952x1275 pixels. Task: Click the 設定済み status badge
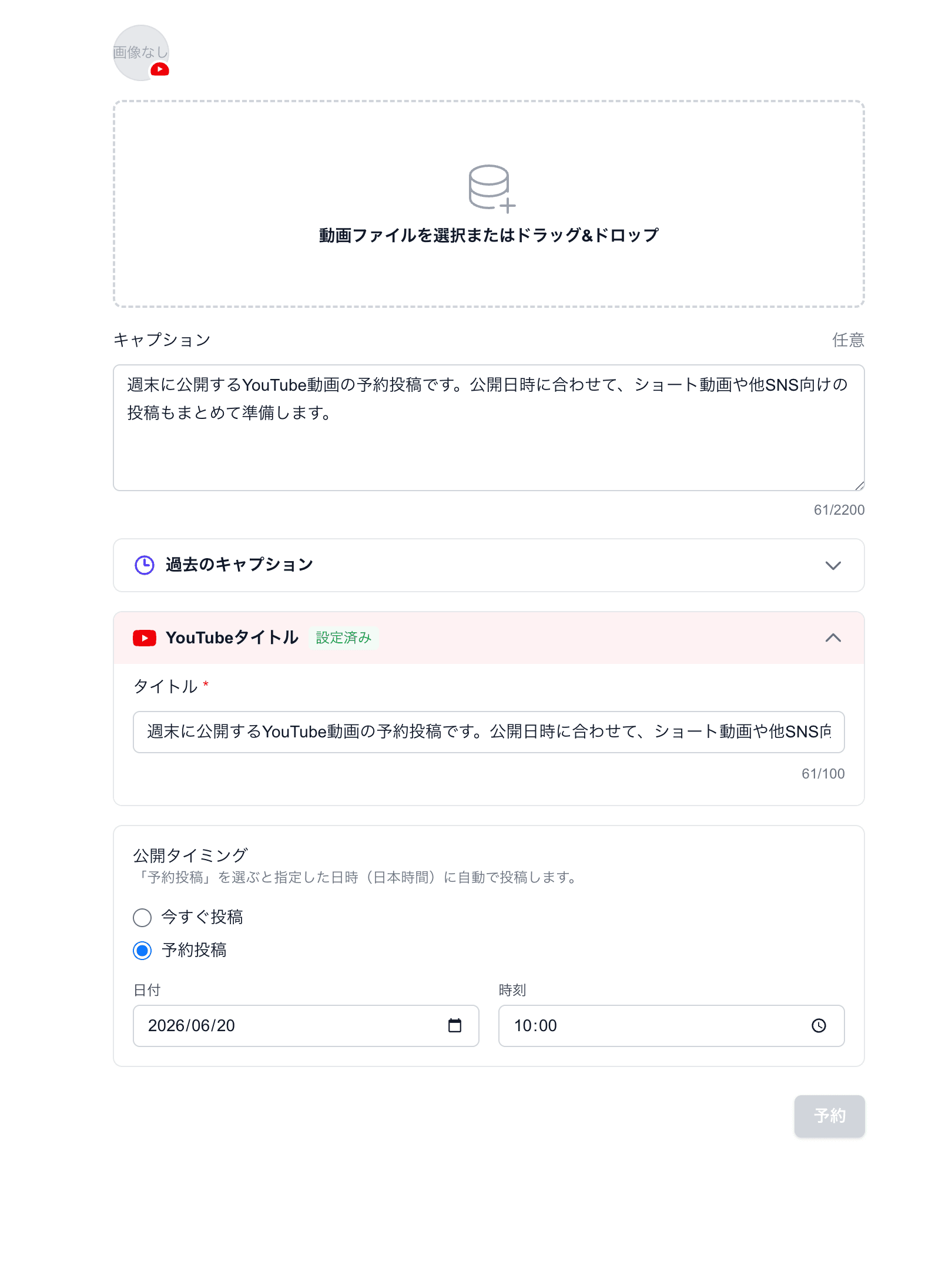tap(344, 638)
